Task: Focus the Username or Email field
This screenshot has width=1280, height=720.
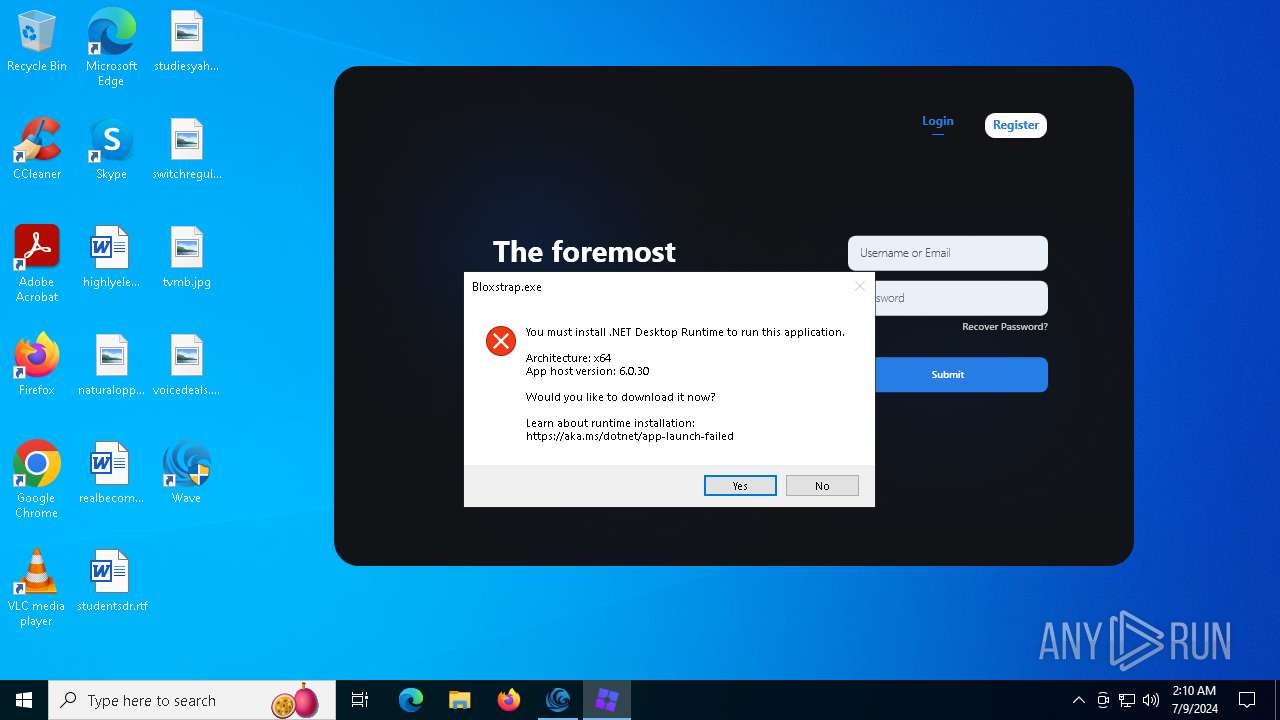Action: coord(948,253)
